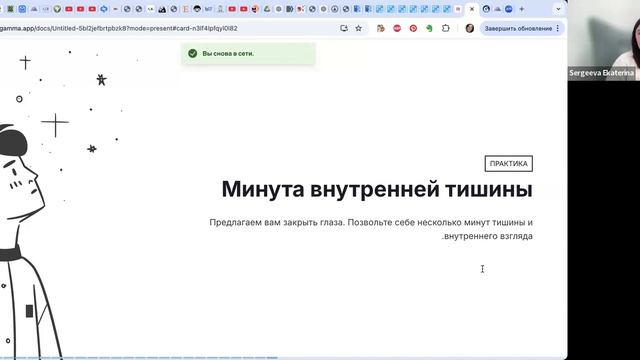Click the ПРАКТИКА label box
Screen dimensions: 640x360
(x=509, y=164)
